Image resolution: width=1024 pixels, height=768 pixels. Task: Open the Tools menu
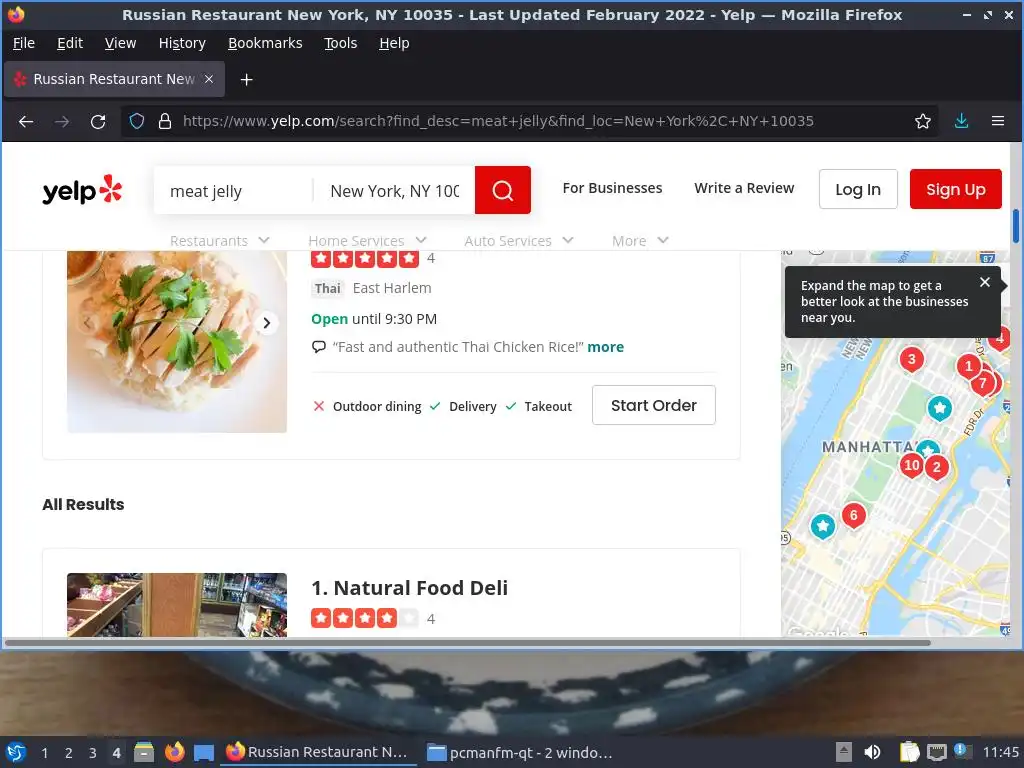point(340,43)
